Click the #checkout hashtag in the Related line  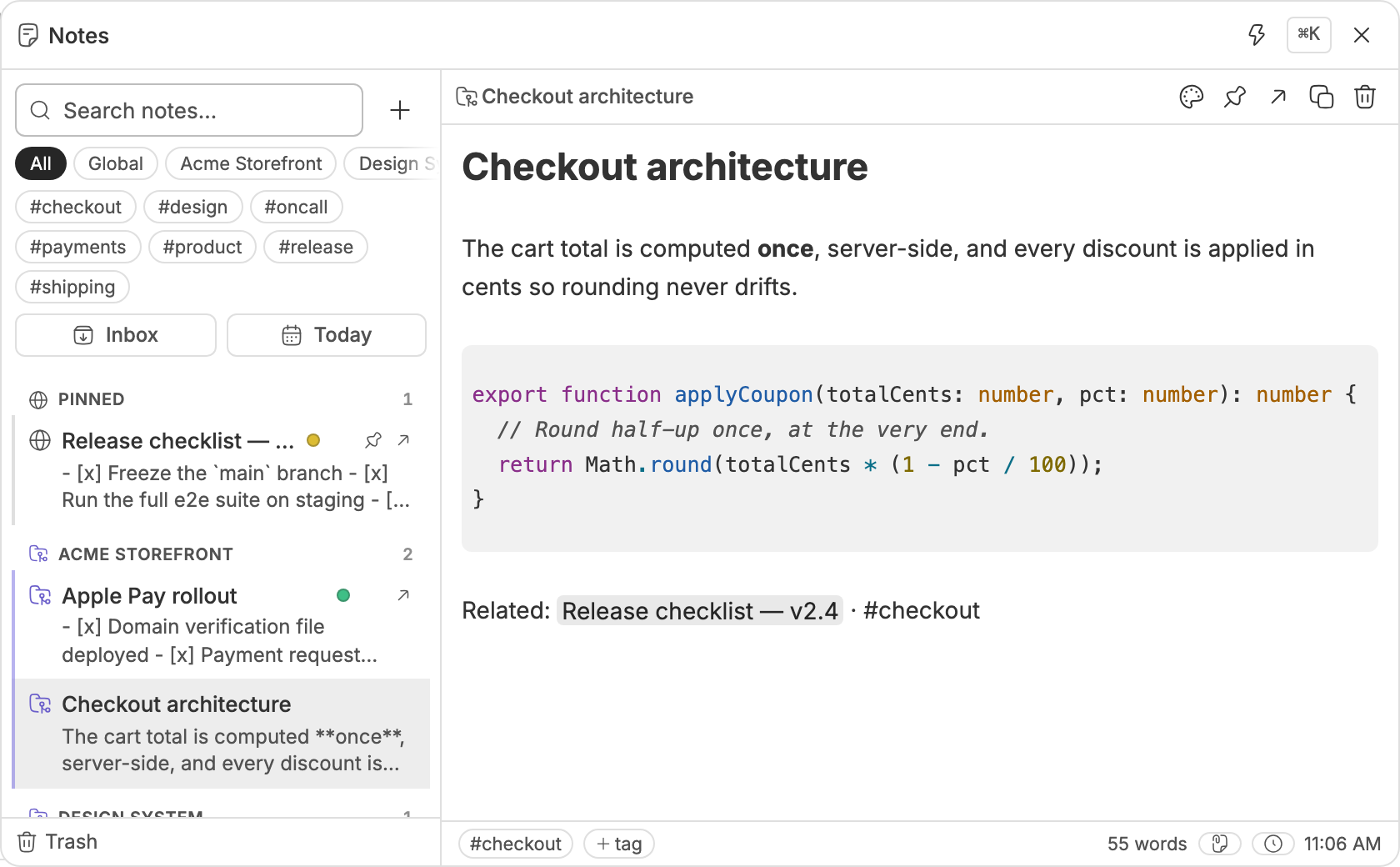(922, 611)
